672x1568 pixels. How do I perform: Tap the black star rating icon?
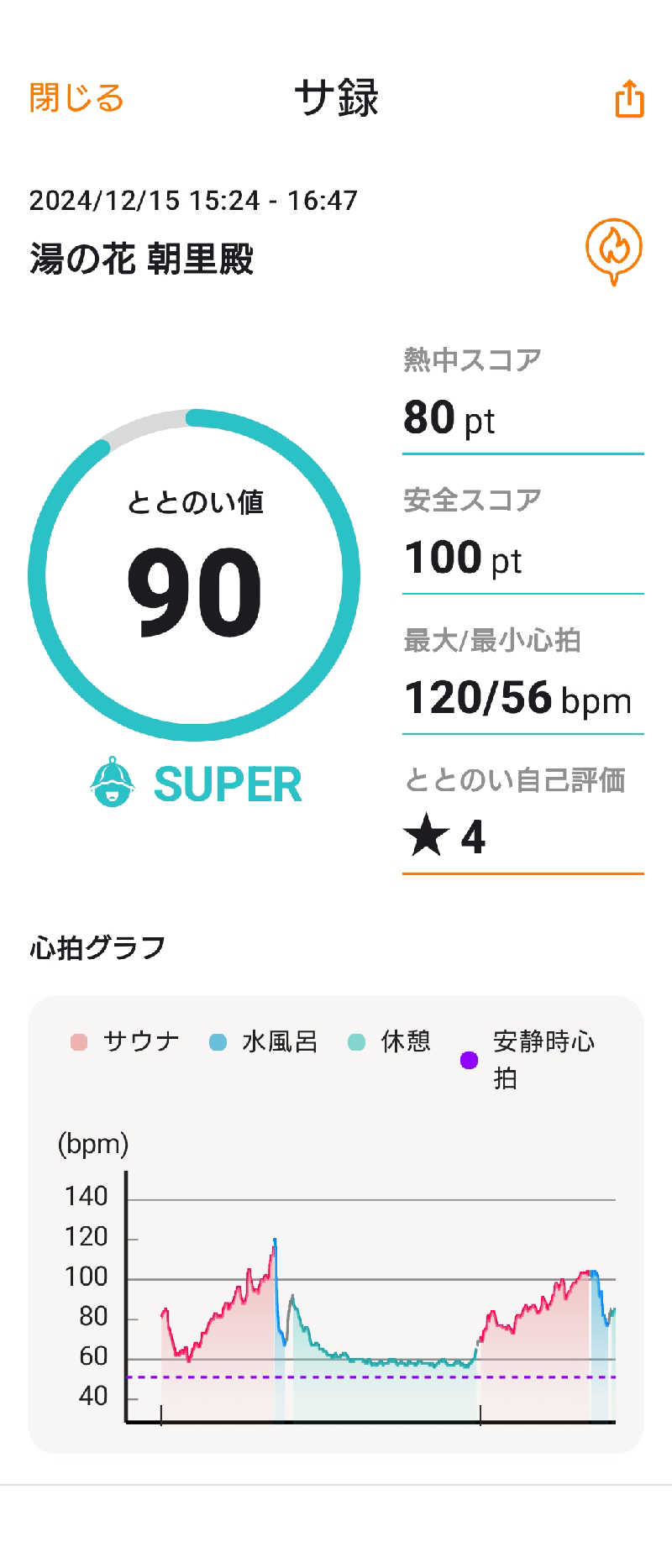tap(426, 835)
